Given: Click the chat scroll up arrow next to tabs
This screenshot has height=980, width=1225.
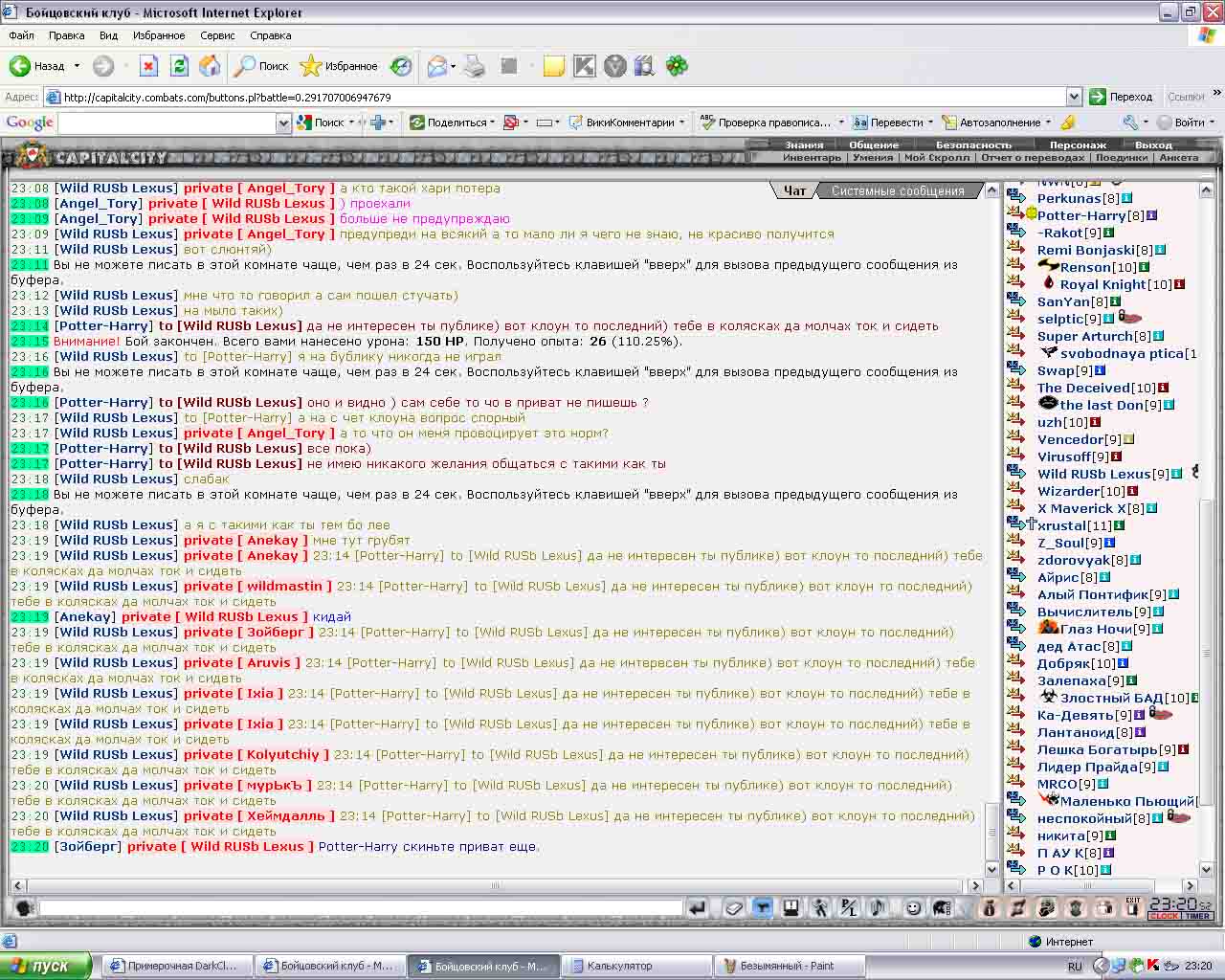Looking at the screenshot, I should point(991,190).
